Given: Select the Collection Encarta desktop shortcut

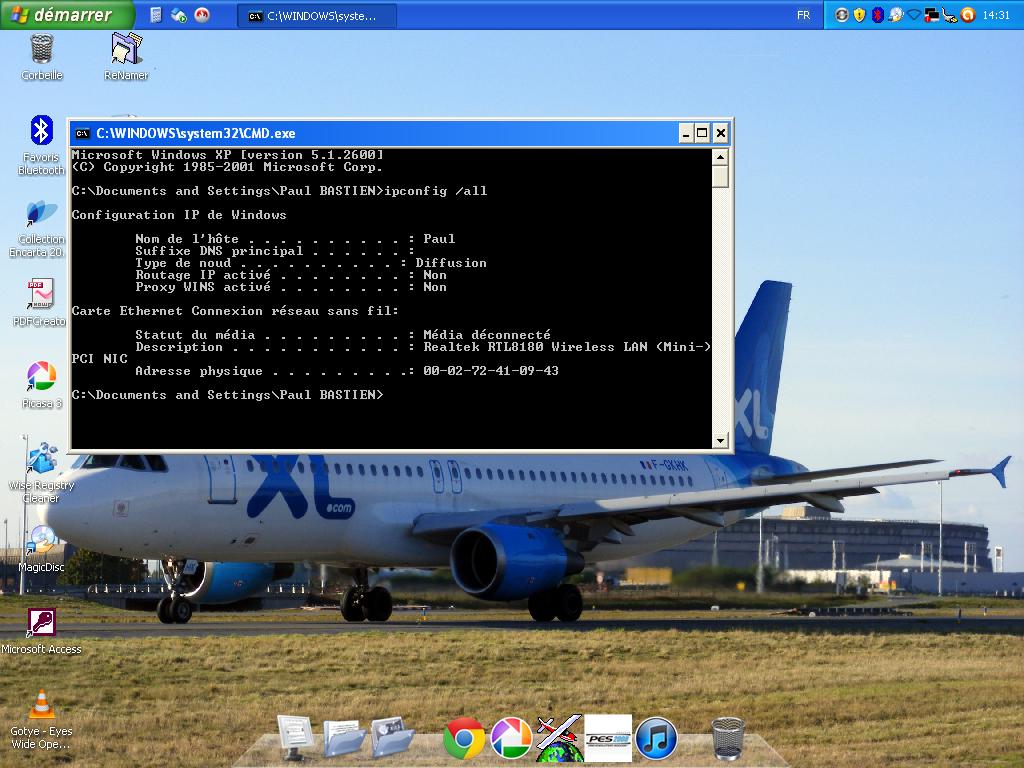Looking at the screenshot, I should click(x=39, y=229).
